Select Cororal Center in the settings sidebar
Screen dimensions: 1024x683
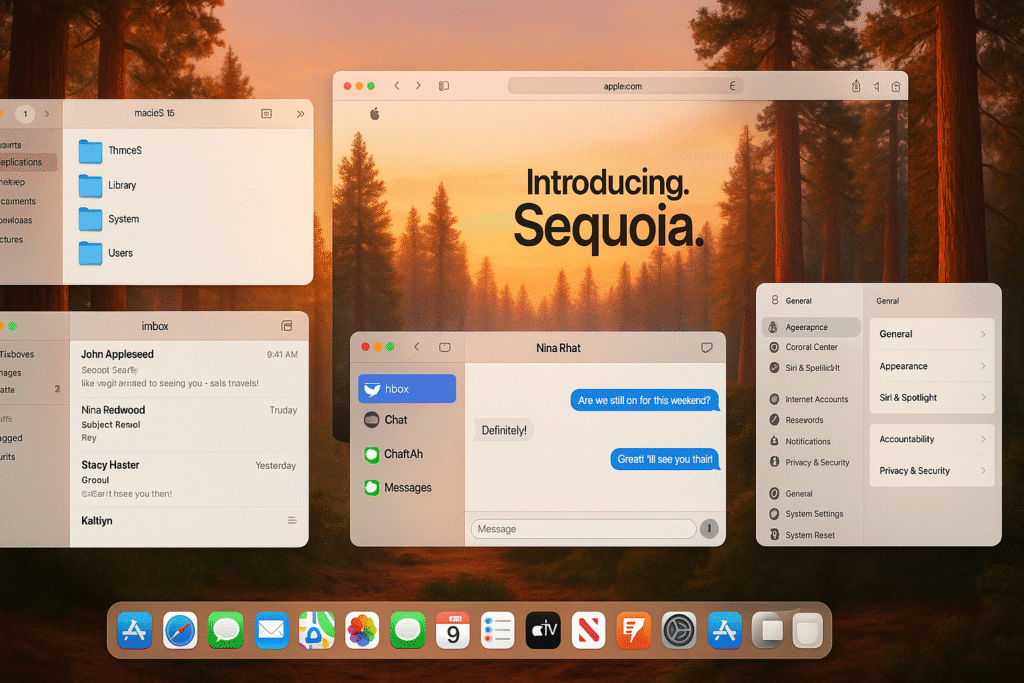(x=811, y=347)
